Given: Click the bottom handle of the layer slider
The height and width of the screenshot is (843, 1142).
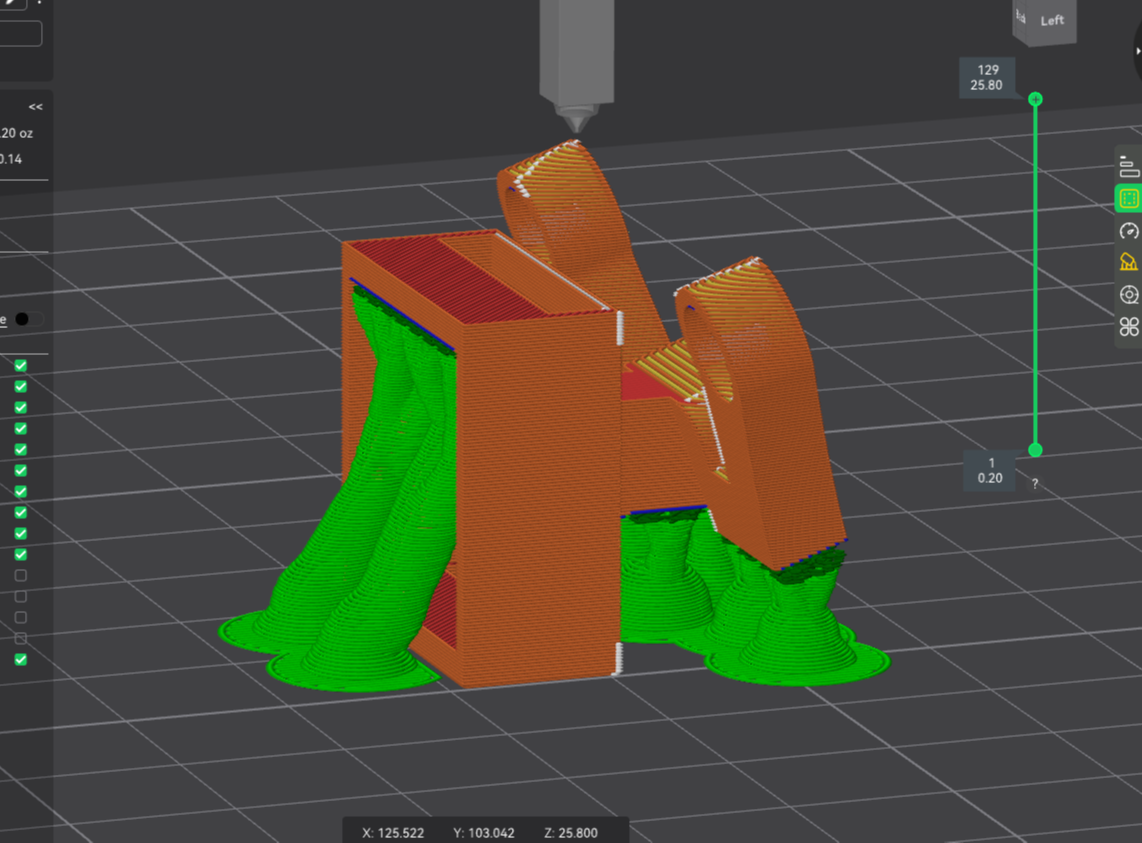Looking at the screenshot, I should pyautogui.click(x=1035, y=450).
